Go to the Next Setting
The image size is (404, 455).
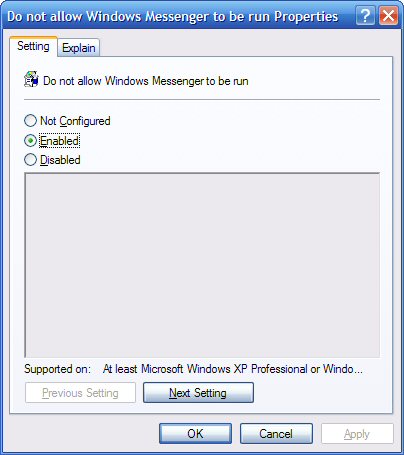pyautogui.click(x=198, y=393)
